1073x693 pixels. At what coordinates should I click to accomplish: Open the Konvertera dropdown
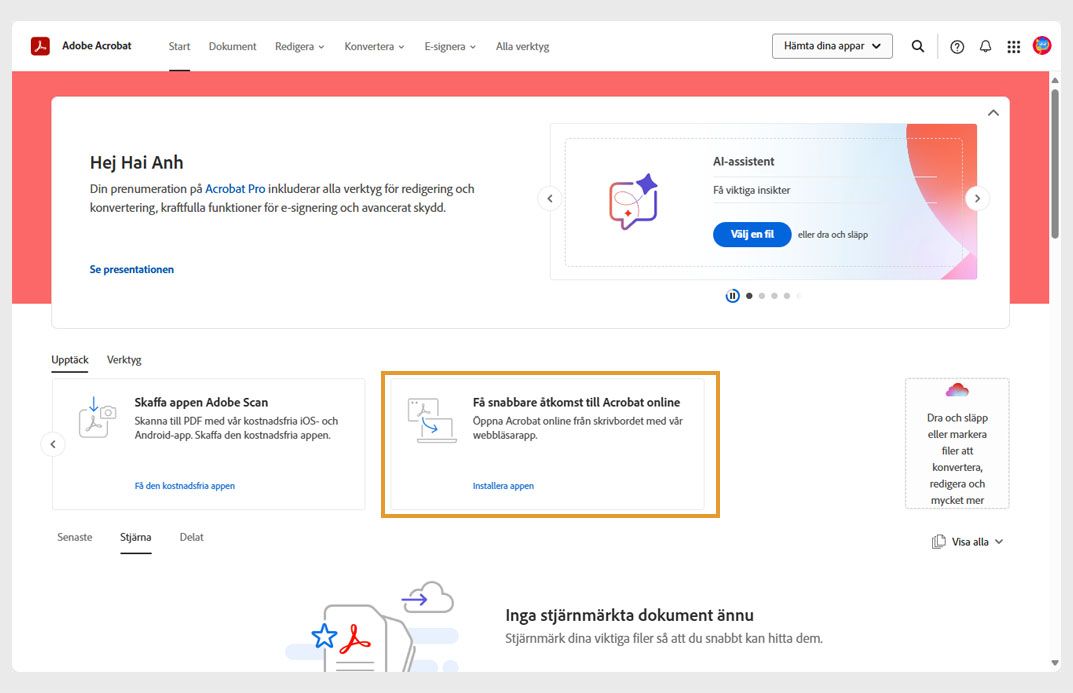tap(373, 46)
